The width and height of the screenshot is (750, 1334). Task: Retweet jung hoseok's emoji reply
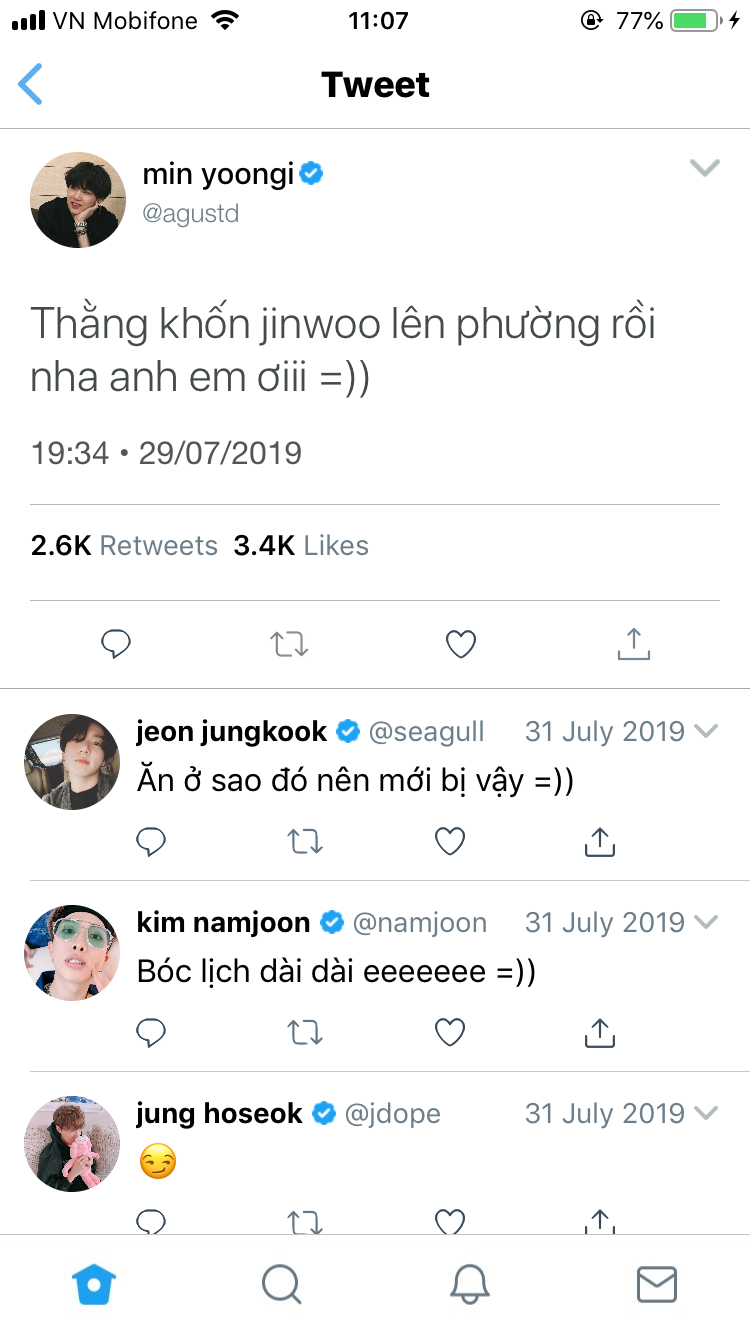pyautogui.click(x=304, y=1220)
